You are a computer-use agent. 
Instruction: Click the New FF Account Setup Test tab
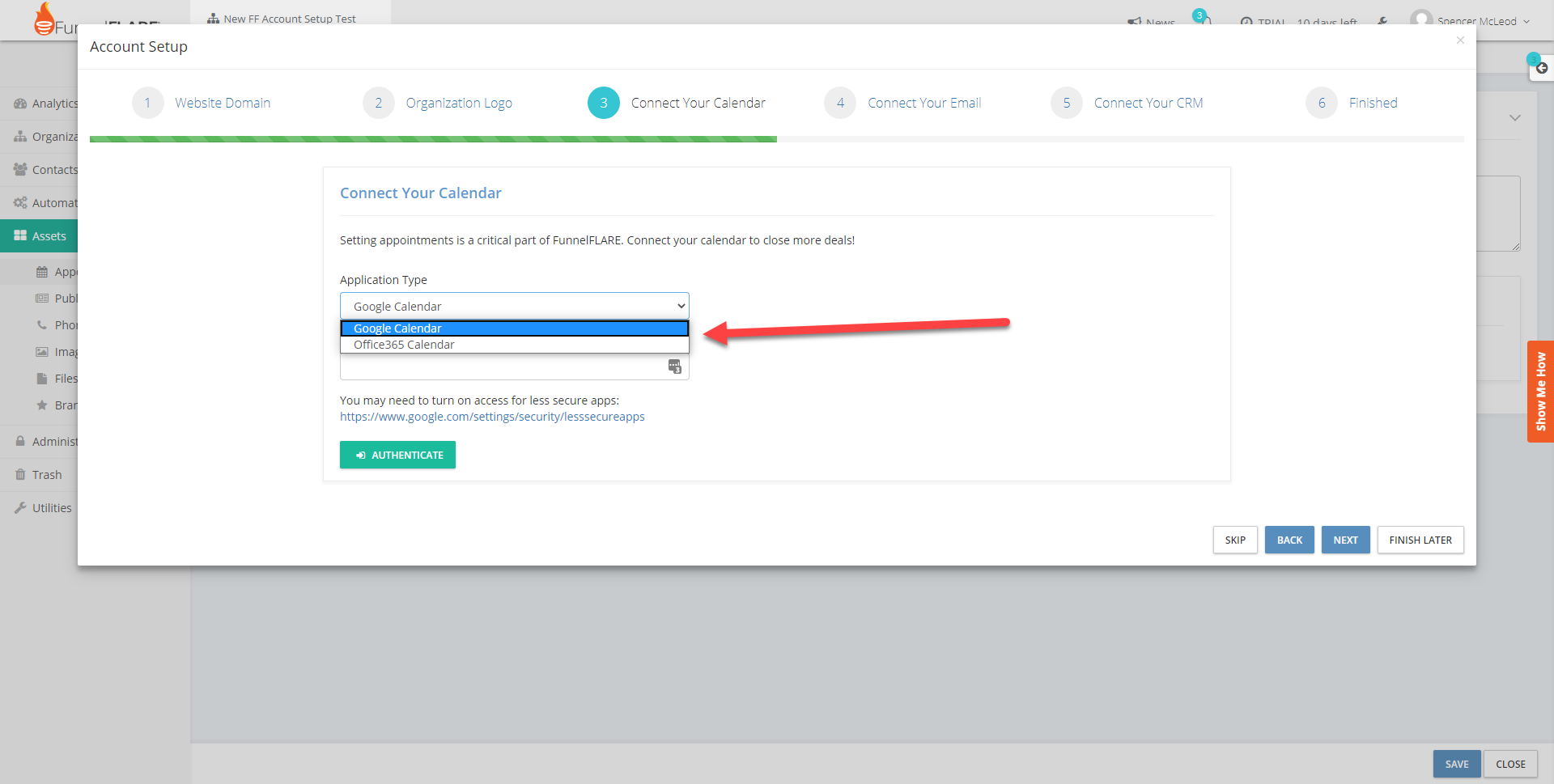pos(290,16)
